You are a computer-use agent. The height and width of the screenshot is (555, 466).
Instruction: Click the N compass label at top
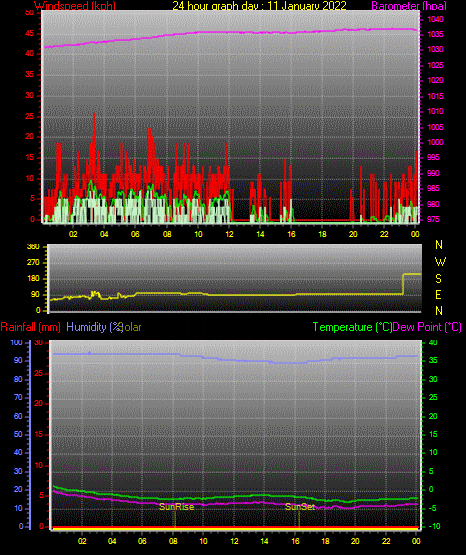click(439, 245)
